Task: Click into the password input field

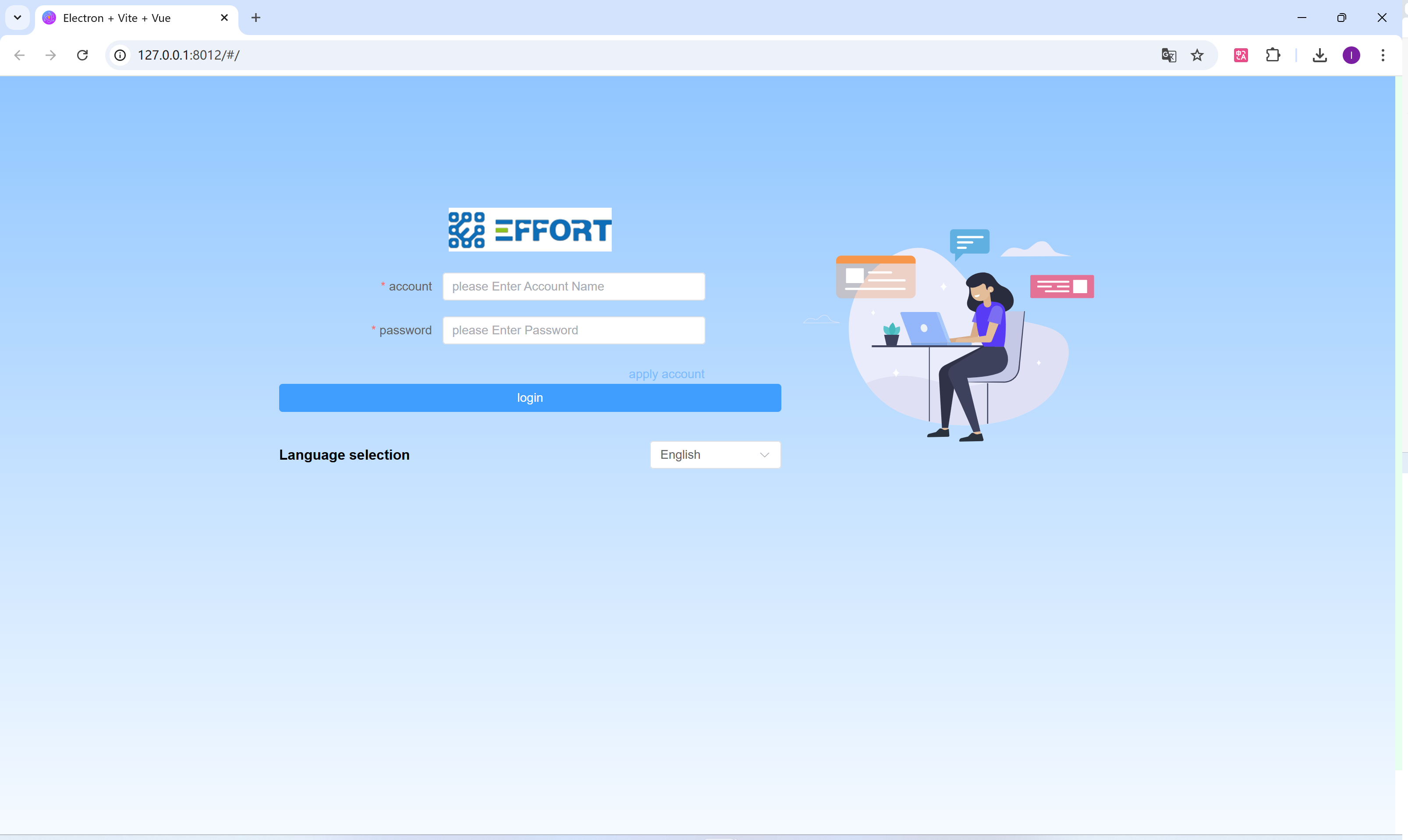Action: point(573,330)
